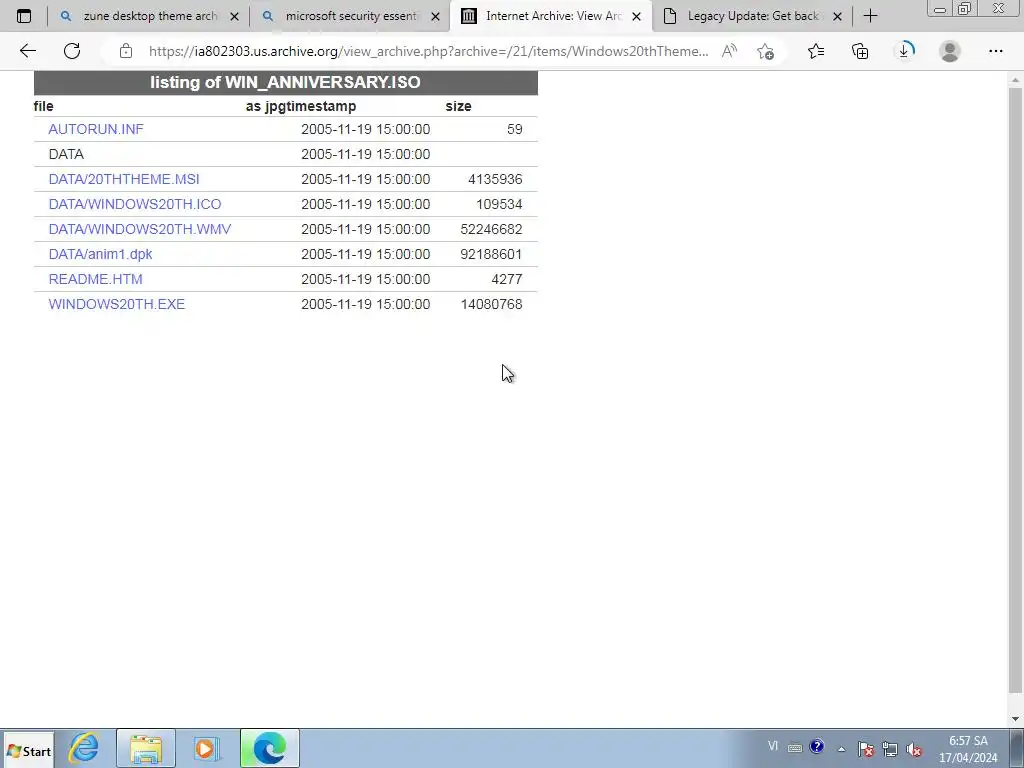Open README.HTM link
This screenshot has height=768, width=1024.
click(x=95, y=279)
